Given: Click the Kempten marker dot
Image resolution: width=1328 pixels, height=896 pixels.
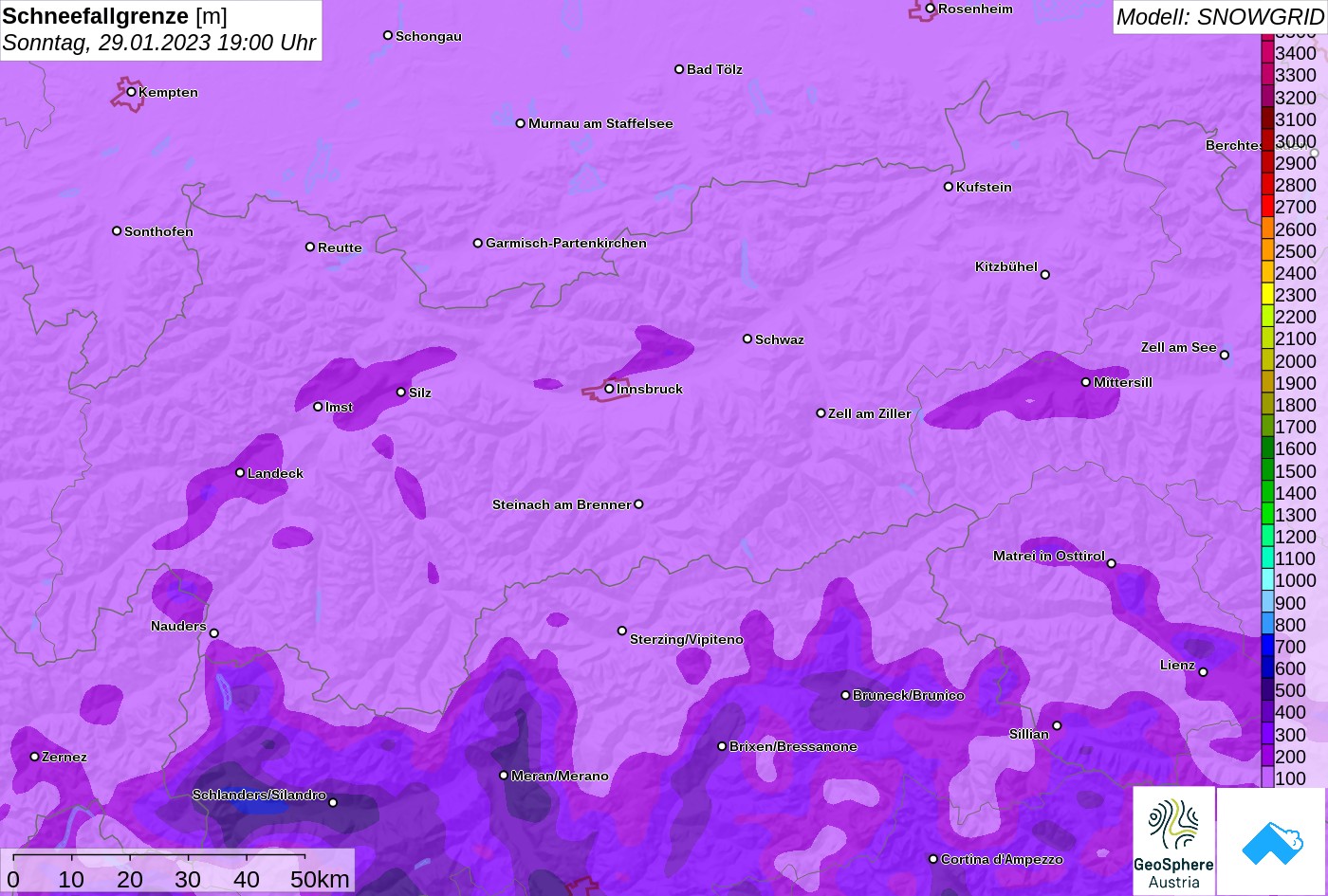Looking at the screenshot, I should click(132, 92).
